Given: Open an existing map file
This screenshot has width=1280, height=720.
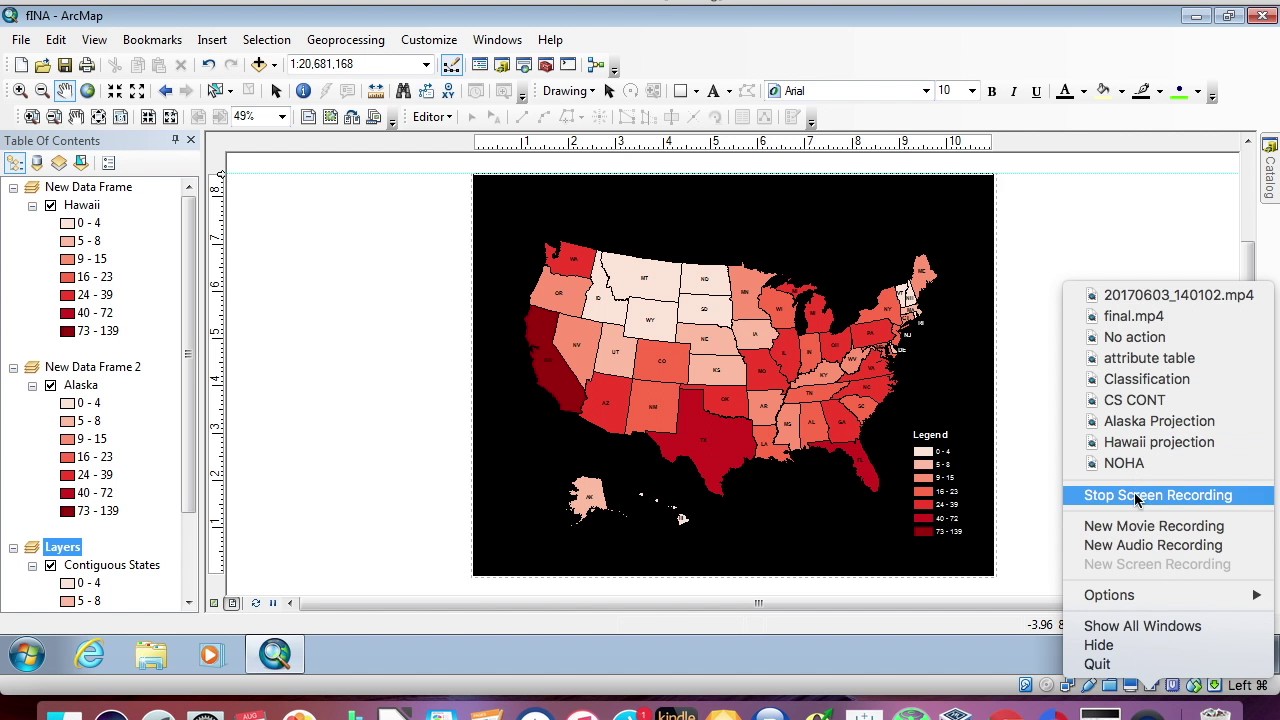Looking at the screenshot, I should coord(42,65).
